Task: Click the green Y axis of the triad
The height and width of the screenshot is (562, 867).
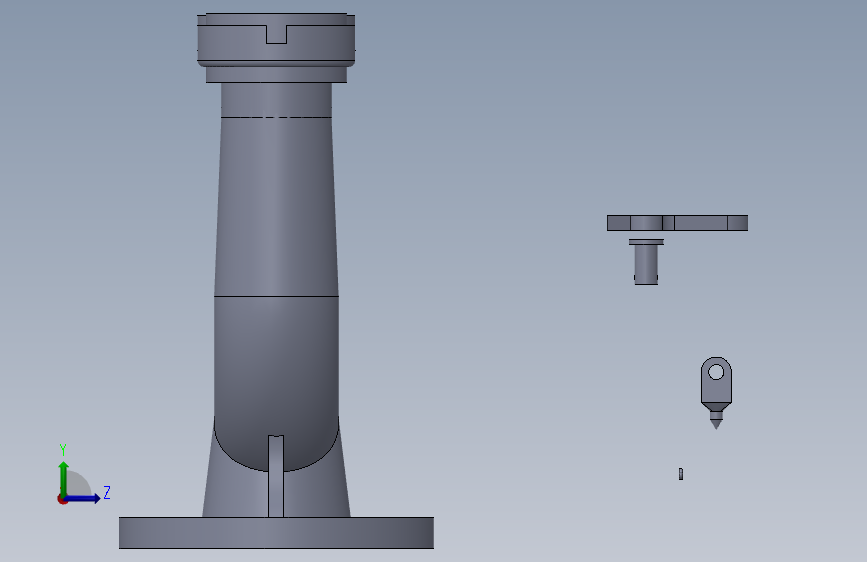Action: pos(64,478)
